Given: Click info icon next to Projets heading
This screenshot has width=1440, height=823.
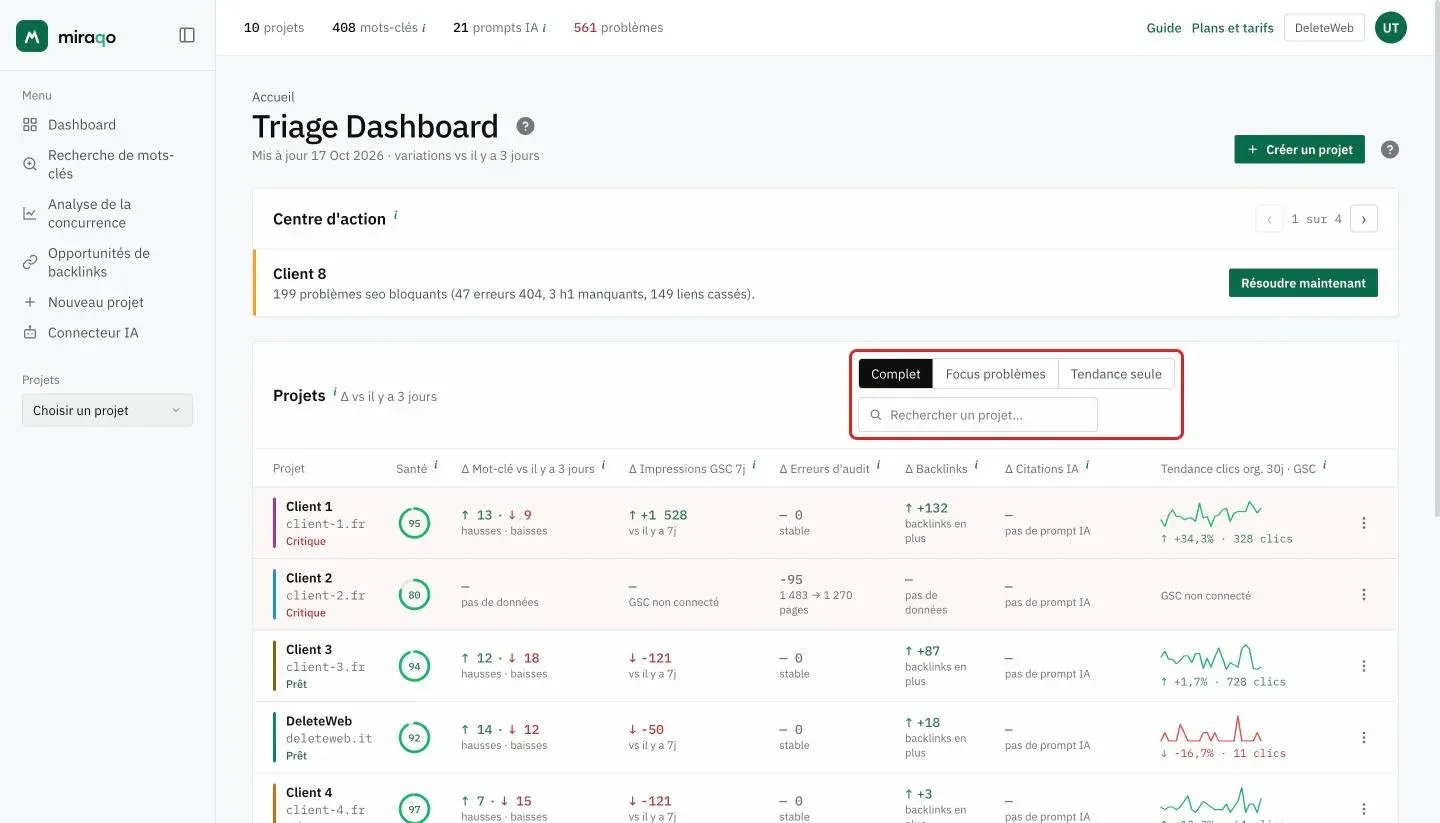Looking at the screenshot, I should coord(334,392).
